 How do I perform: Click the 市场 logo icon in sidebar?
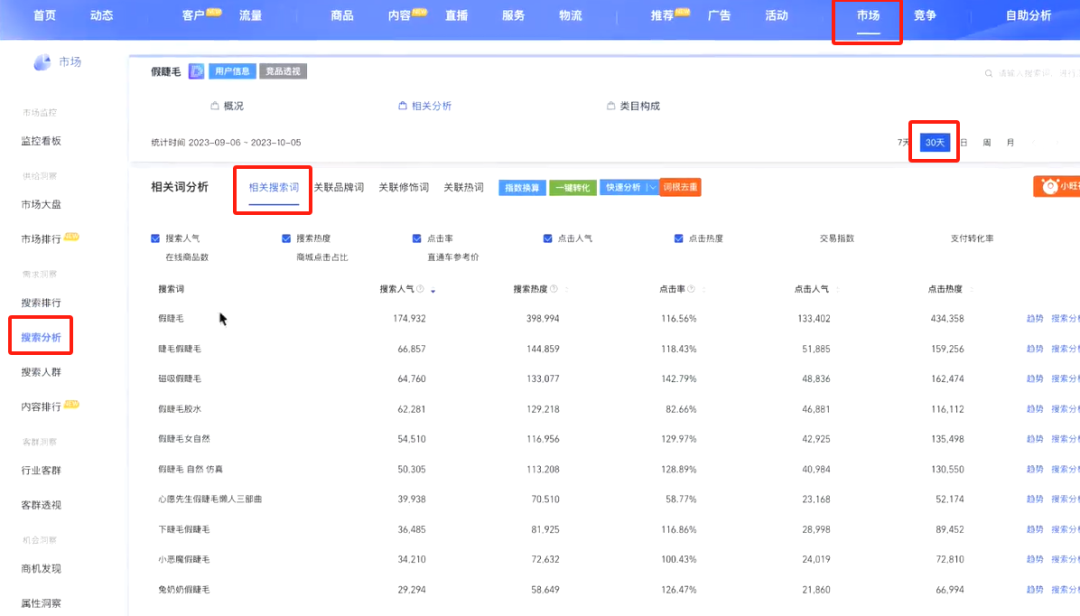(x=42, y=63)
